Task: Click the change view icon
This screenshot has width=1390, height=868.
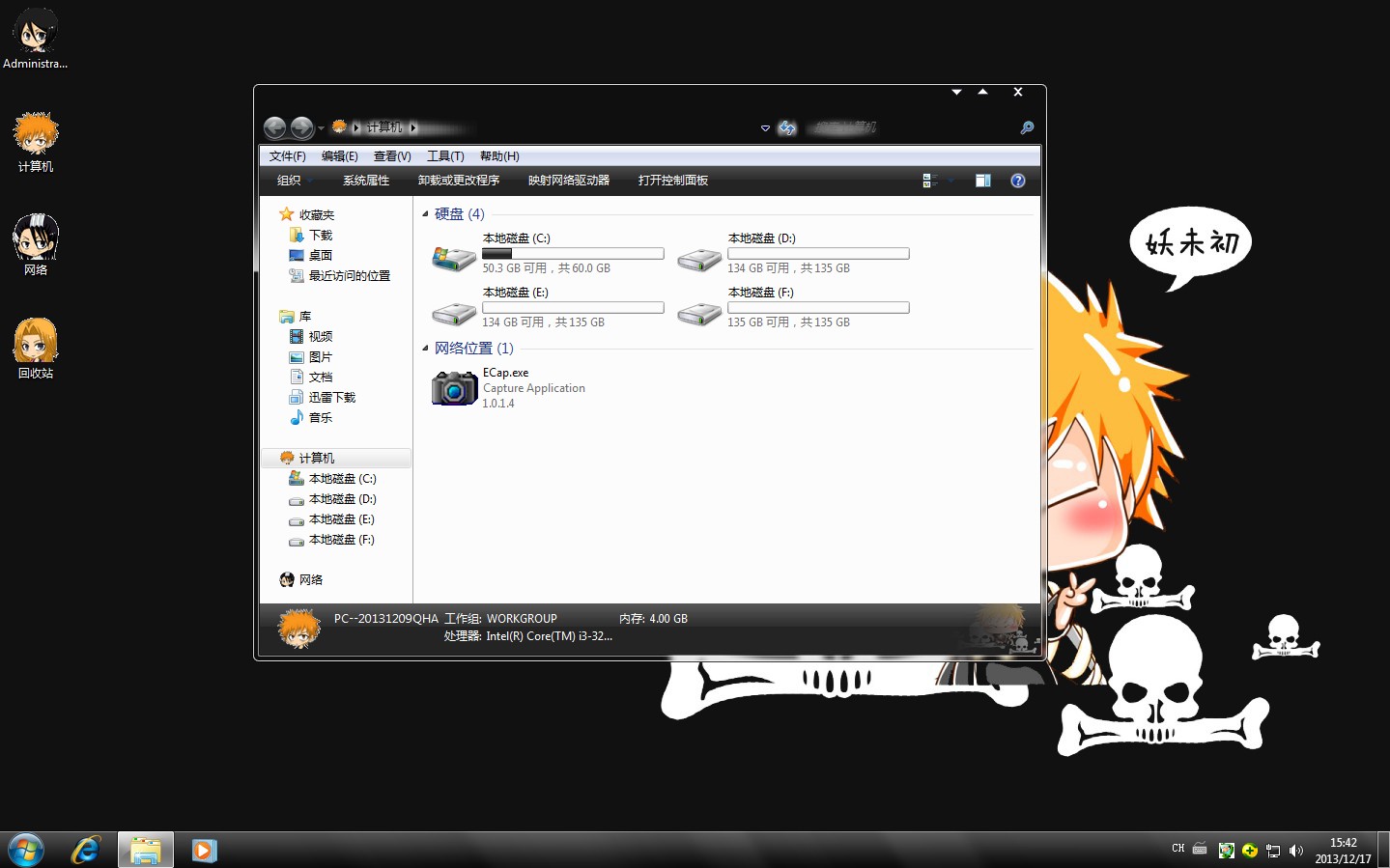Action: [x=930, y=181]
